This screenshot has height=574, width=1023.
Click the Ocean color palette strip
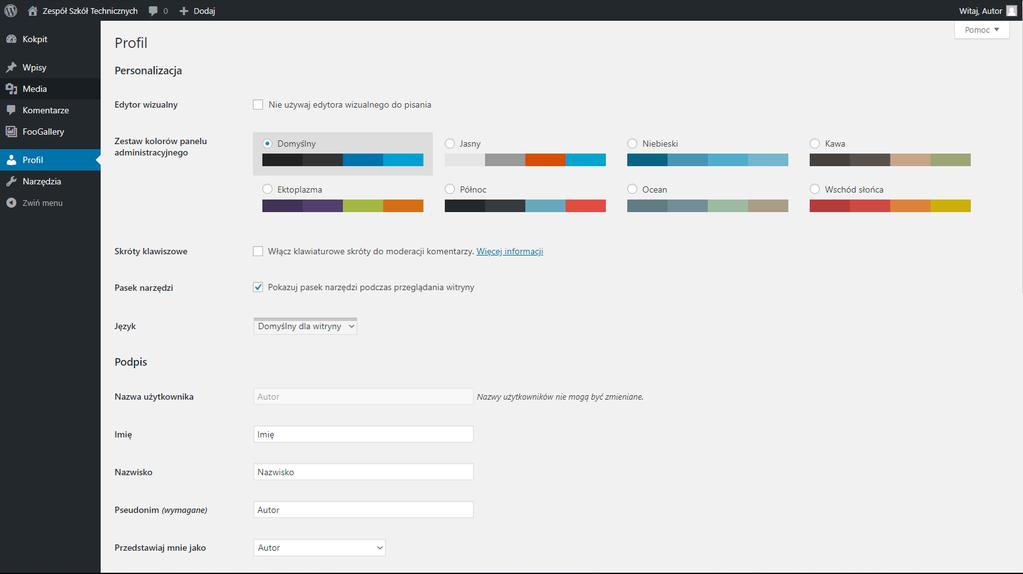(707, 206)
